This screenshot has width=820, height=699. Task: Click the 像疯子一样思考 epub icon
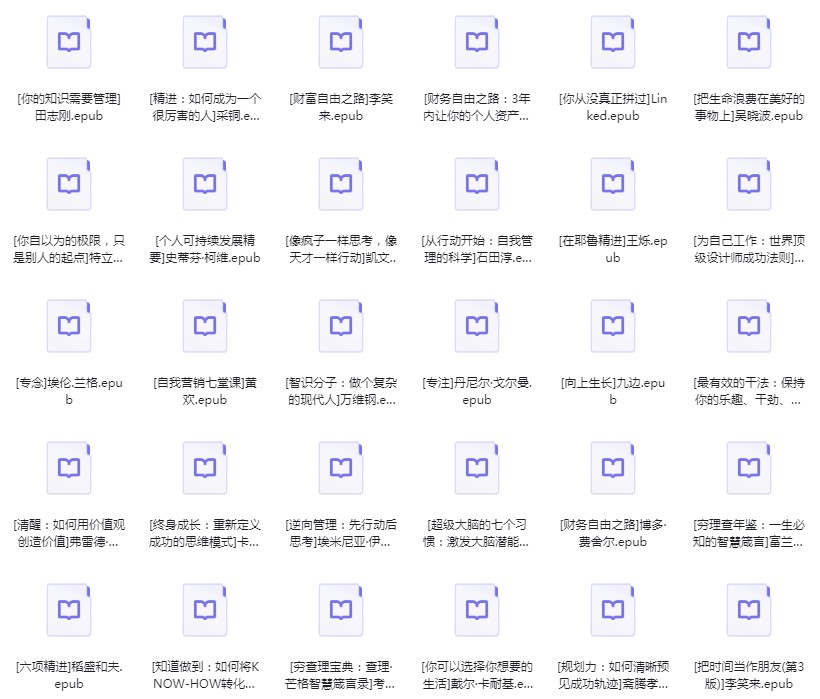pyautogui.click(x=341, y=184)
